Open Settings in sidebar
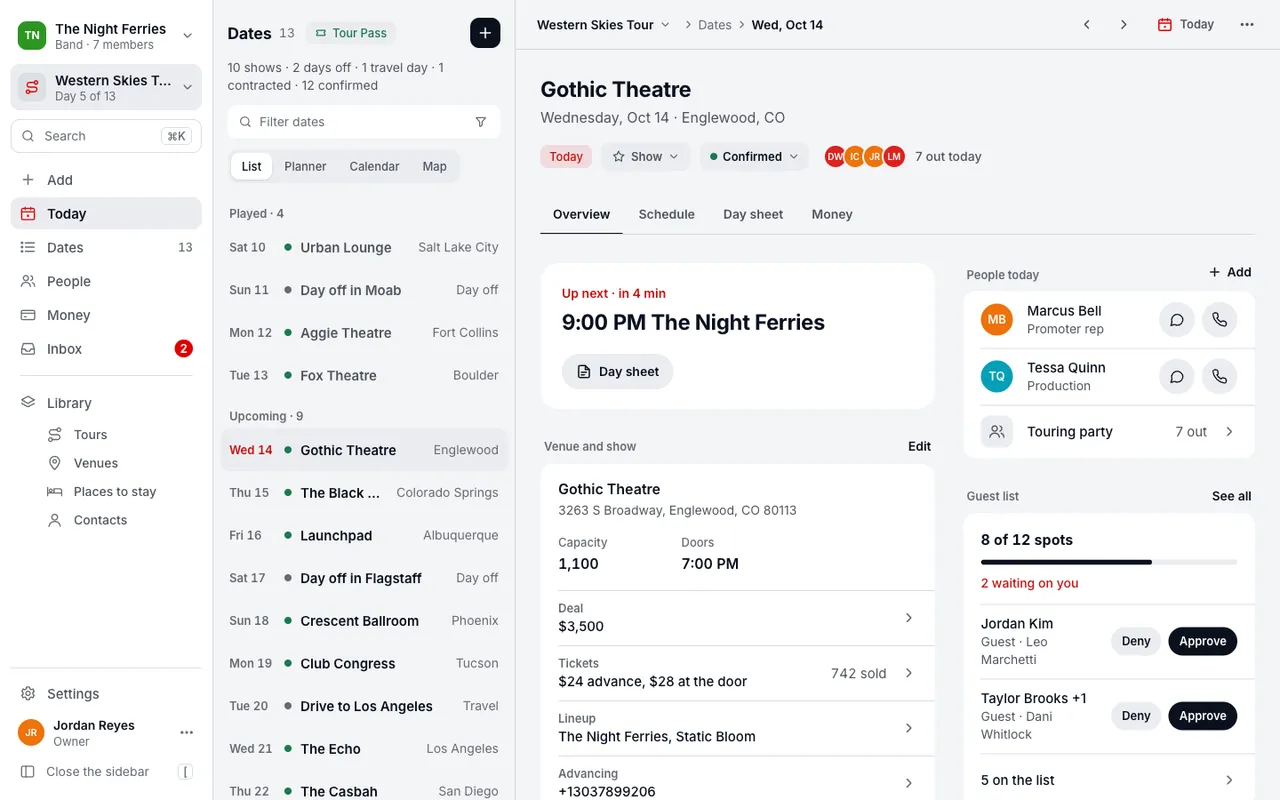The width and height of the screenshot is (1280, 800). tap(106, 694)
